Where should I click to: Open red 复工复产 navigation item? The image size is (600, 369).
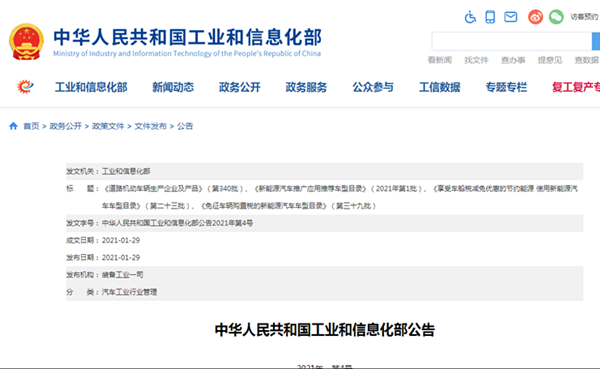[x=576, y=87]
